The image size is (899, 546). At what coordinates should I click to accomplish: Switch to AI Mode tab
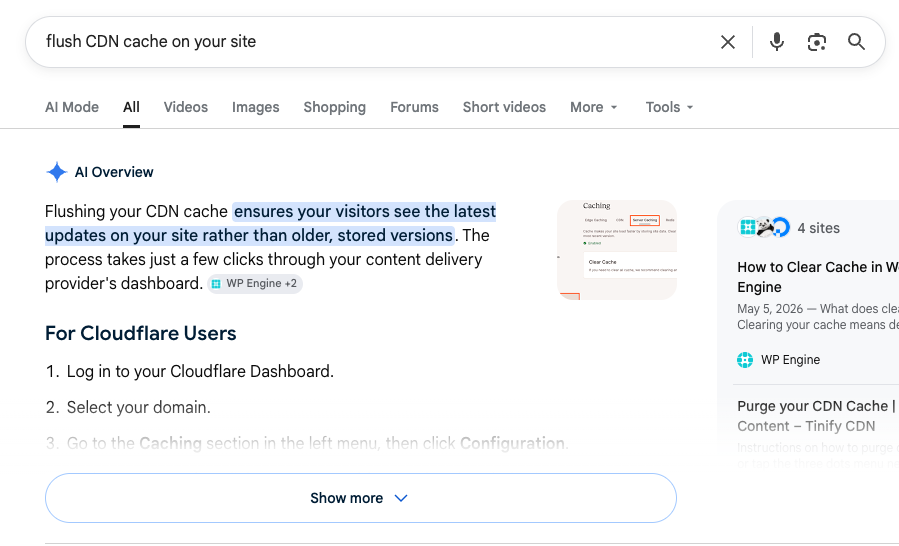[72, 107]
